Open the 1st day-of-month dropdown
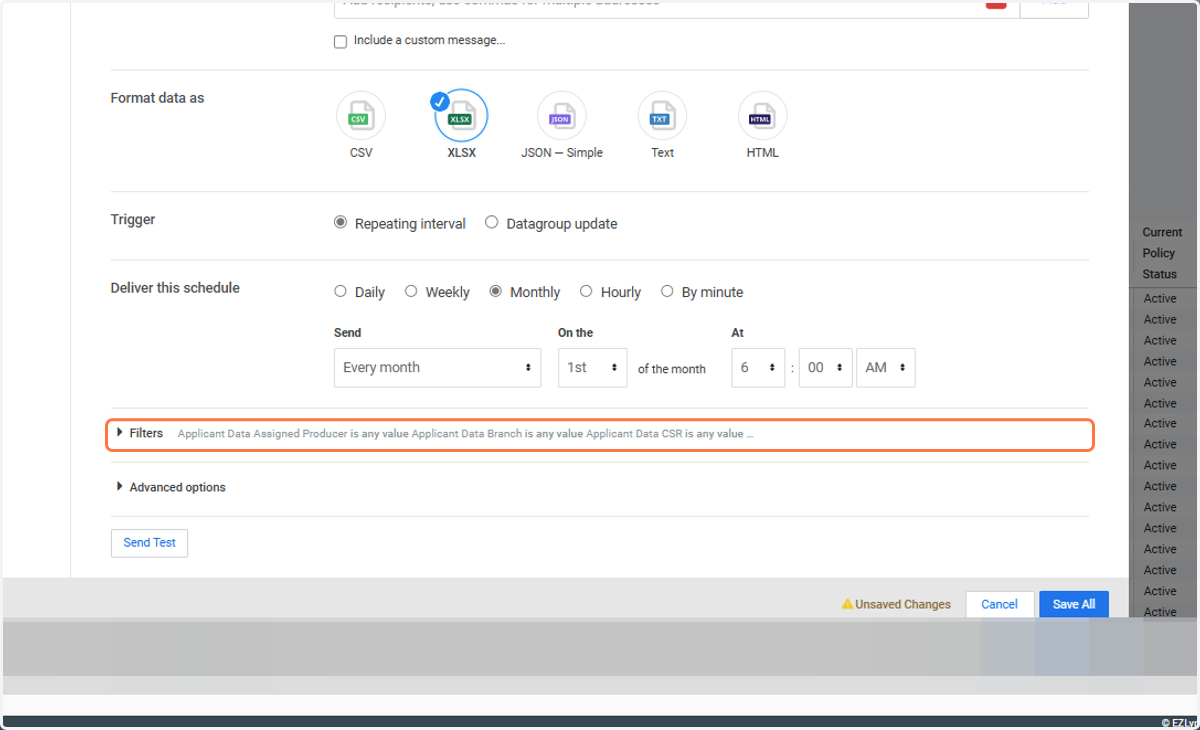1200x730 pixels. point(592,368)
